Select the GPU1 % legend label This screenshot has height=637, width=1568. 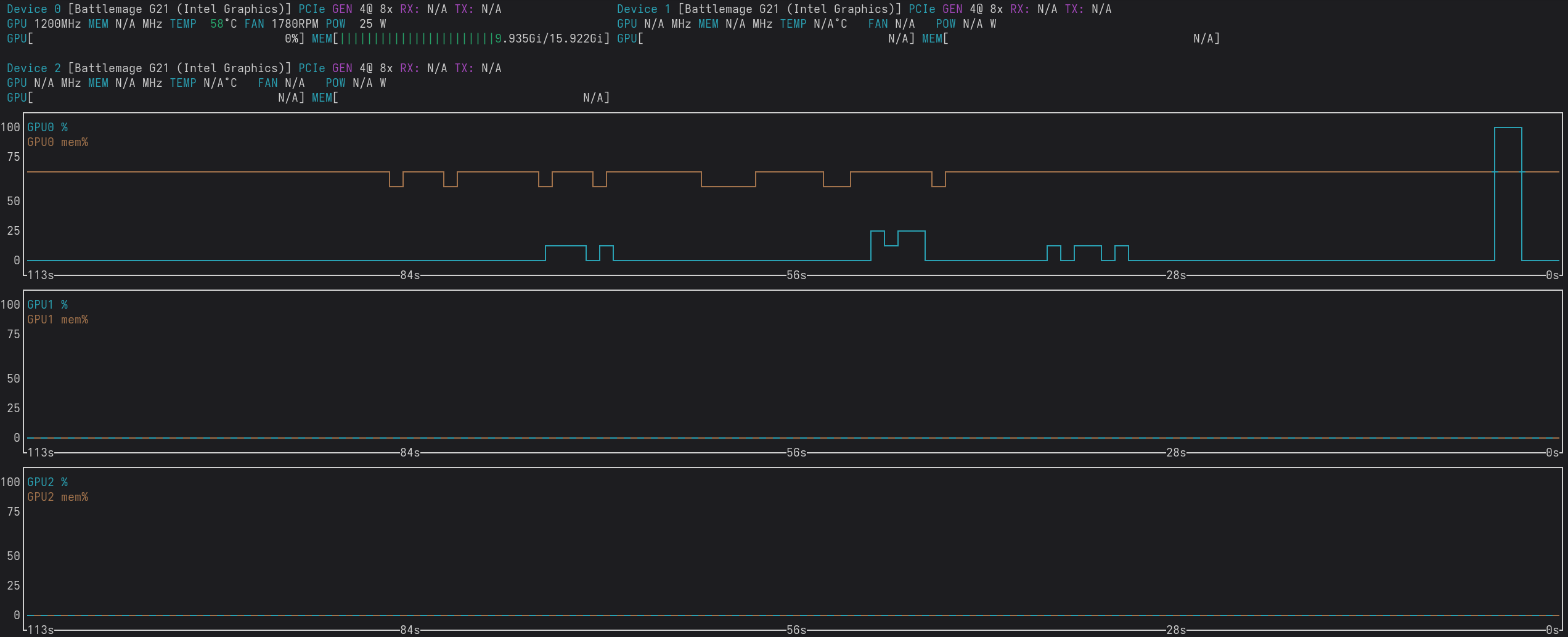pos(47,305)
